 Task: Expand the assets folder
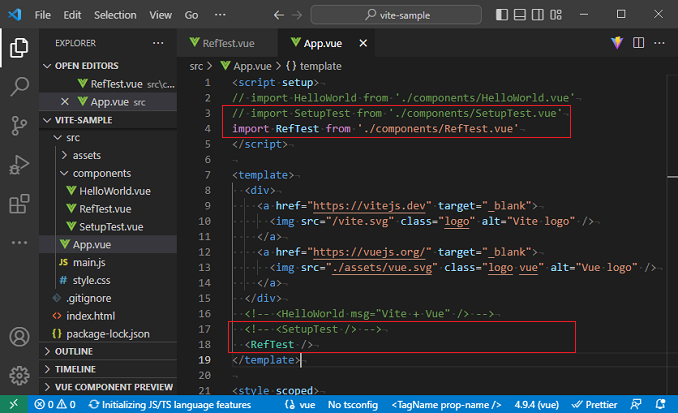click(108, 155)
